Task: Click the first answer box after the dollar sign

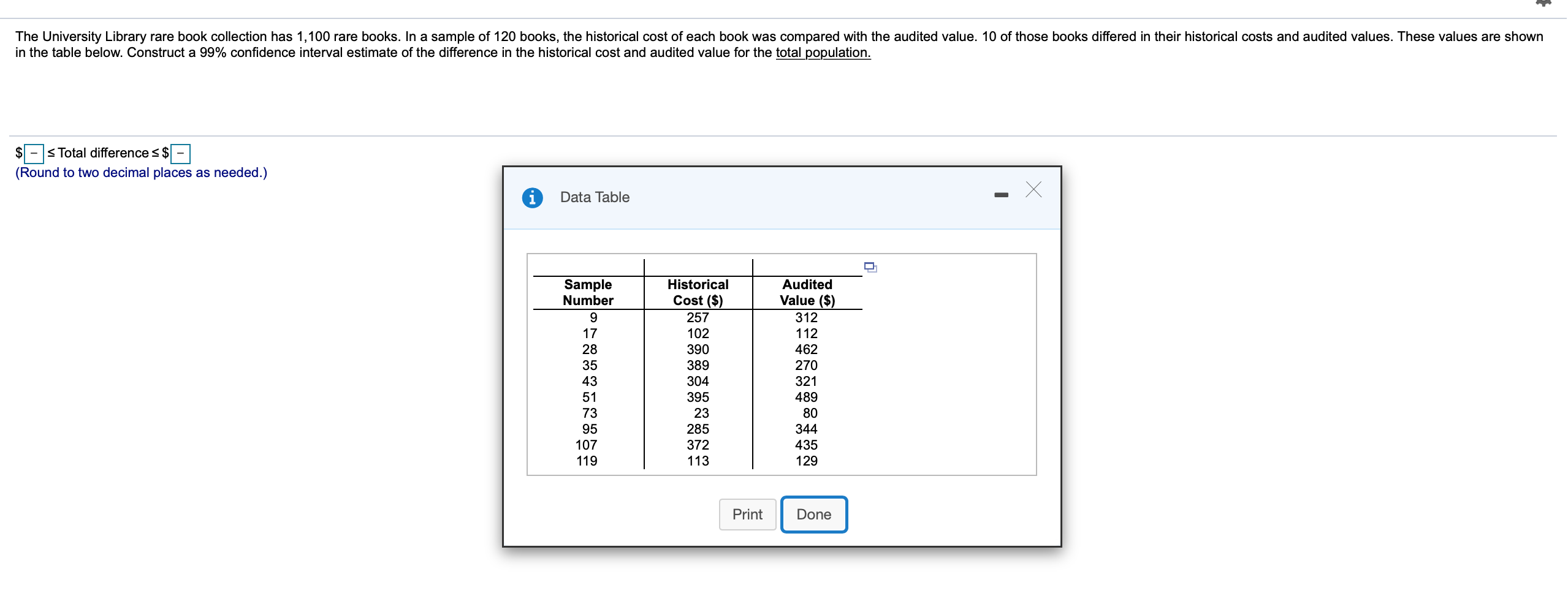Action: (x=34, y=153)
